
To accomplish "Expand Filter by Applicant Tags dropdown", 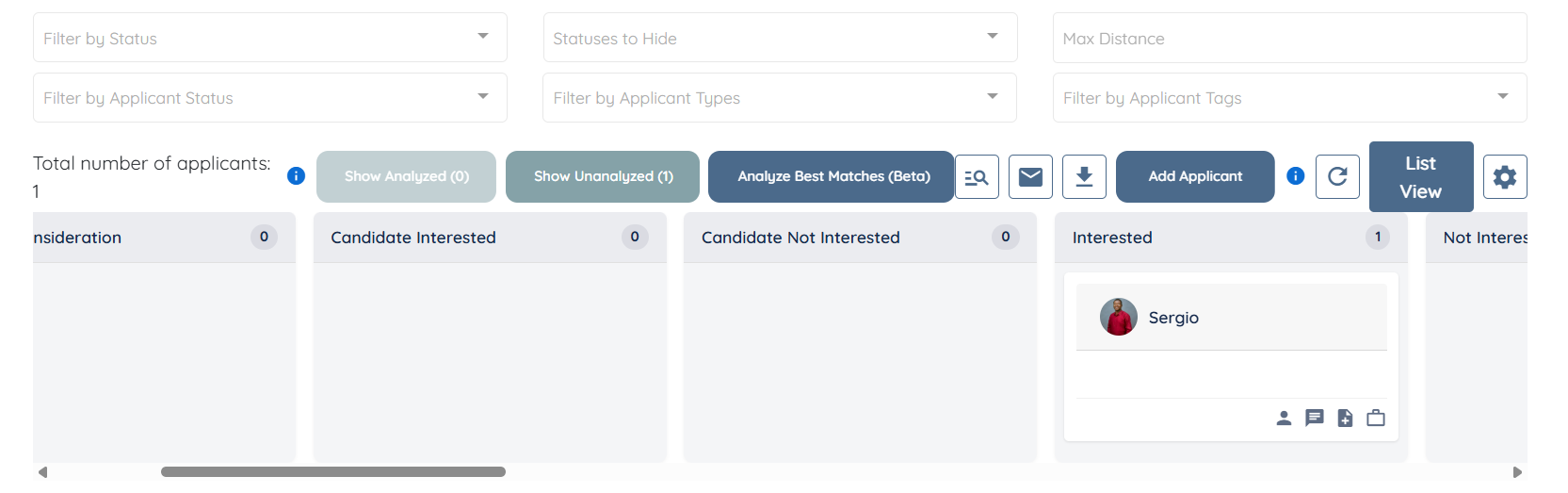I will [1503, 97].
